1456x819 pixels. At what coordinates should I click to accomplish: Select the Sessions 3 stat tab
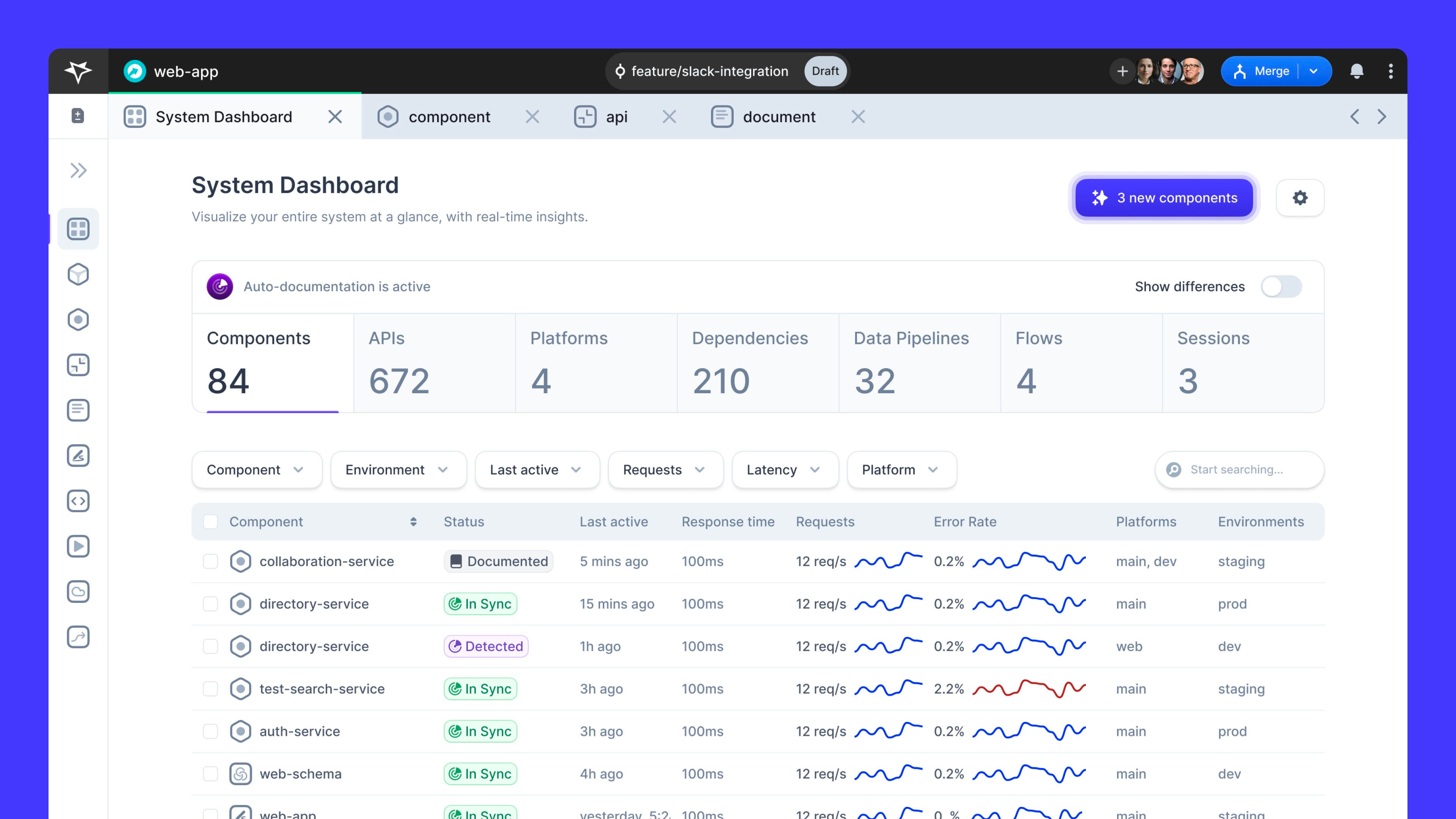click(1243, 364)
